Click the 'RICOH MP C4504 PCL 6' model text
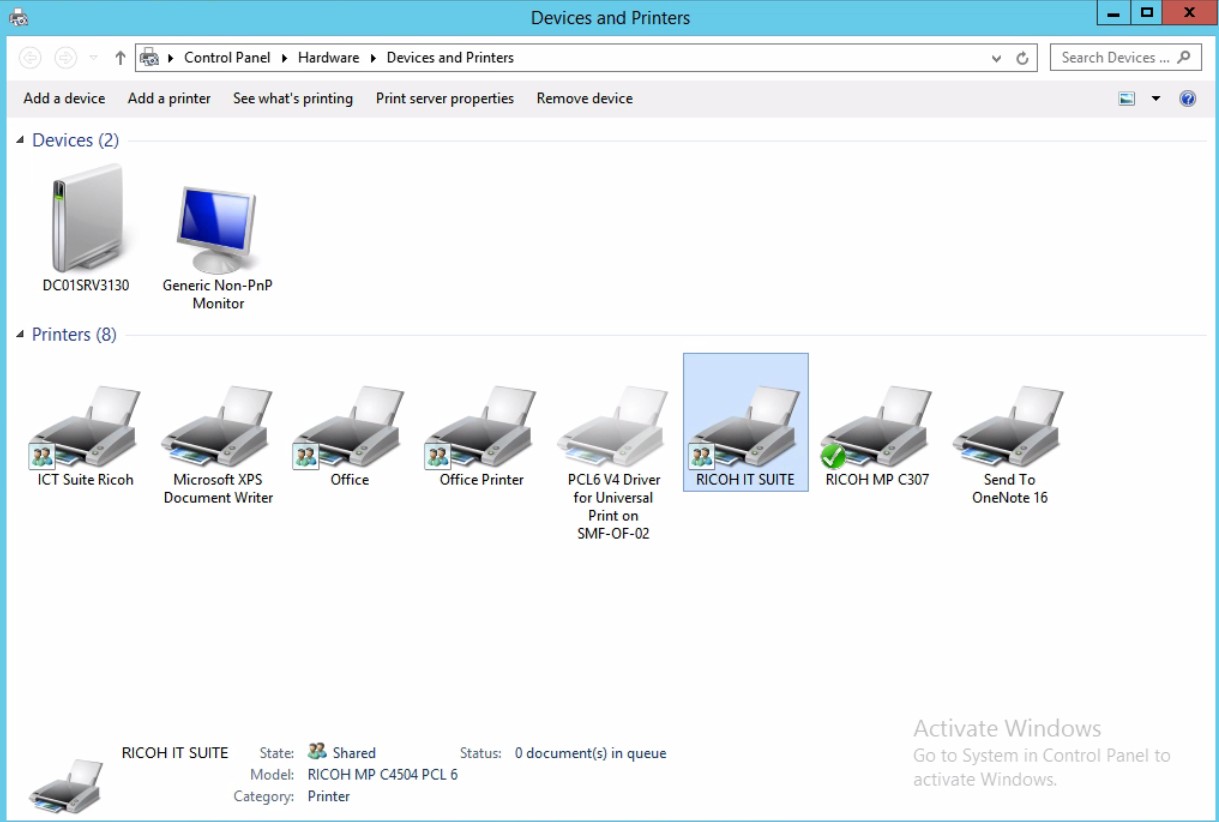 (x=383, y=775)
